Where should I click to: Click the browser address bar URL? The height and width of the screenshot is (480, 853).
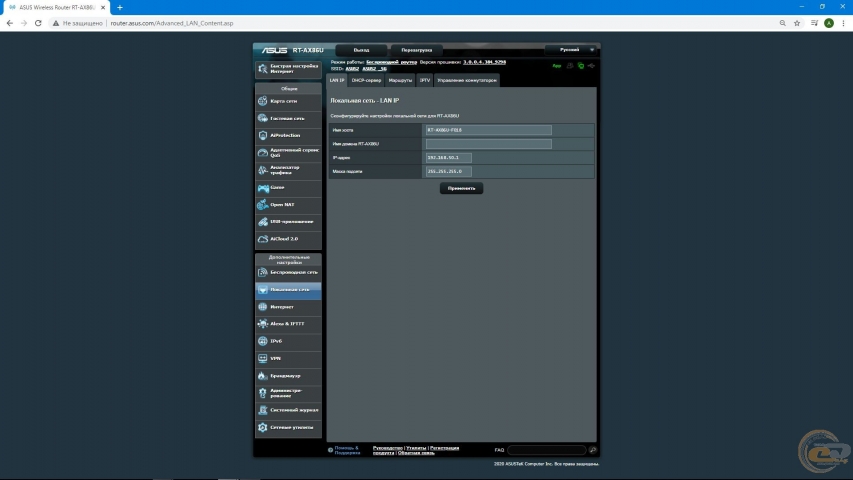(172, 23)
